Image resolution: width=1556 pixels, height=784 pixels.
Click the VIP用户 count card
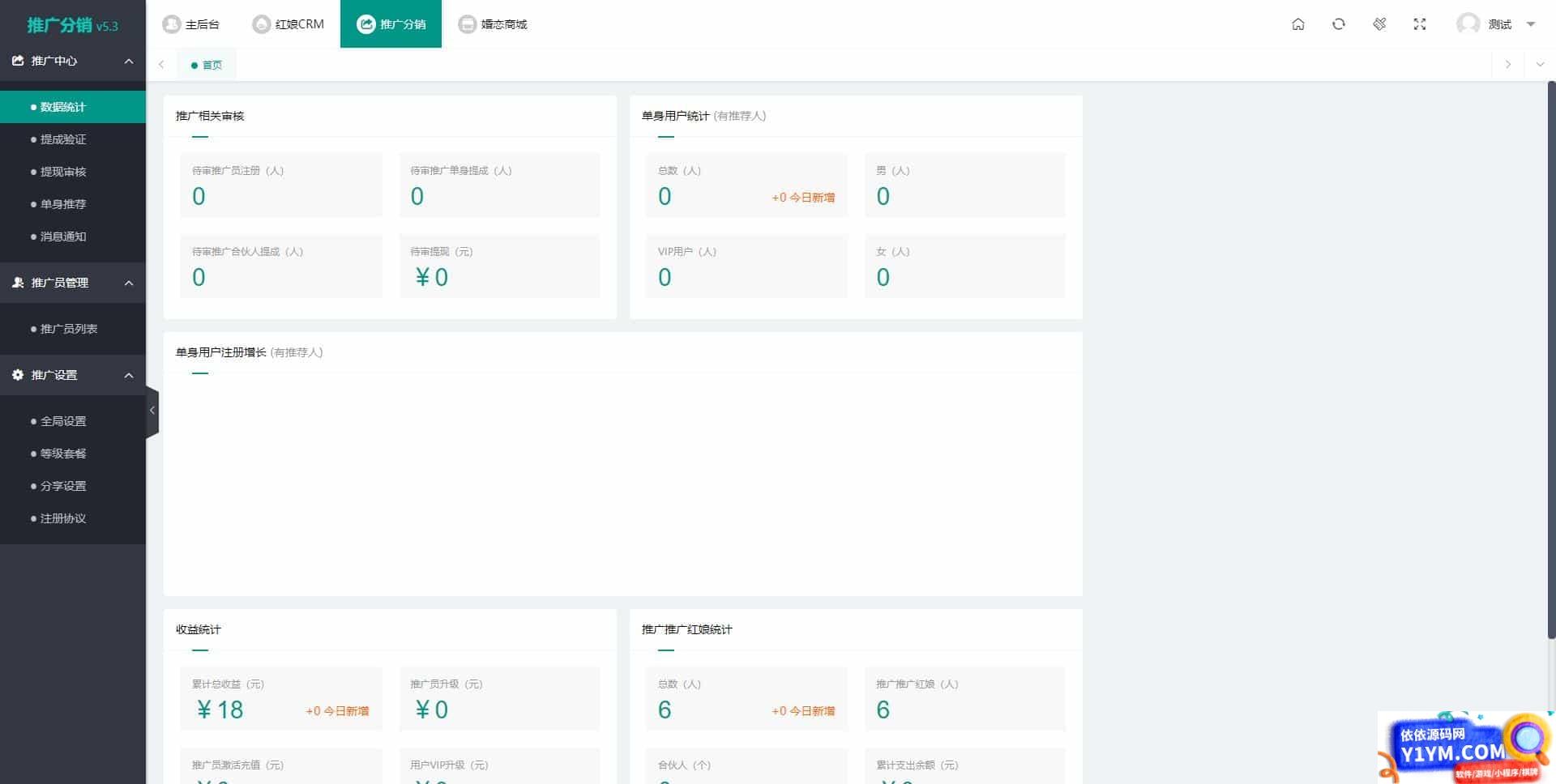pyautogui.click(x=746, y=266)
